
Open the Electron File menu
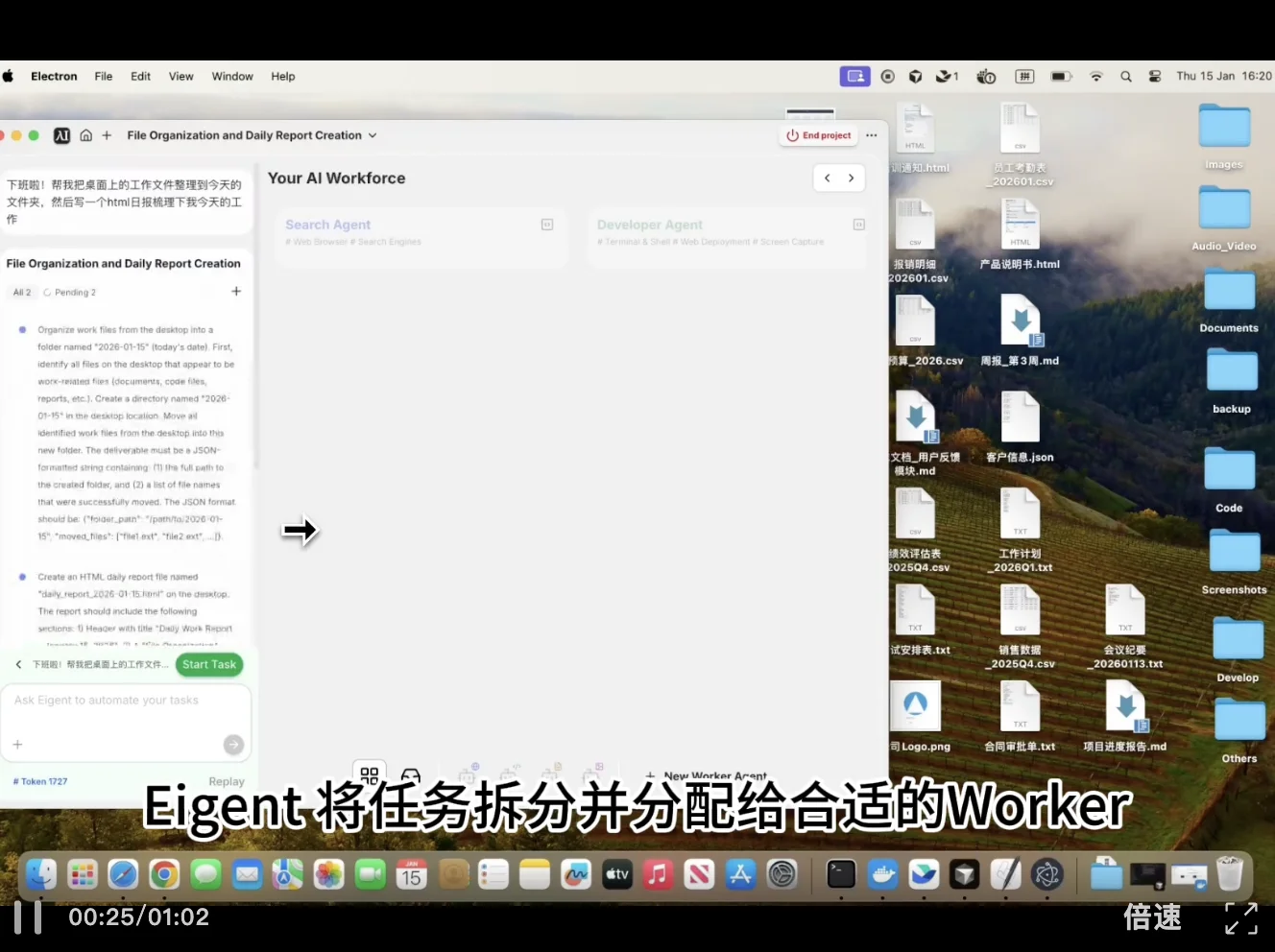[x=103, y=76]
